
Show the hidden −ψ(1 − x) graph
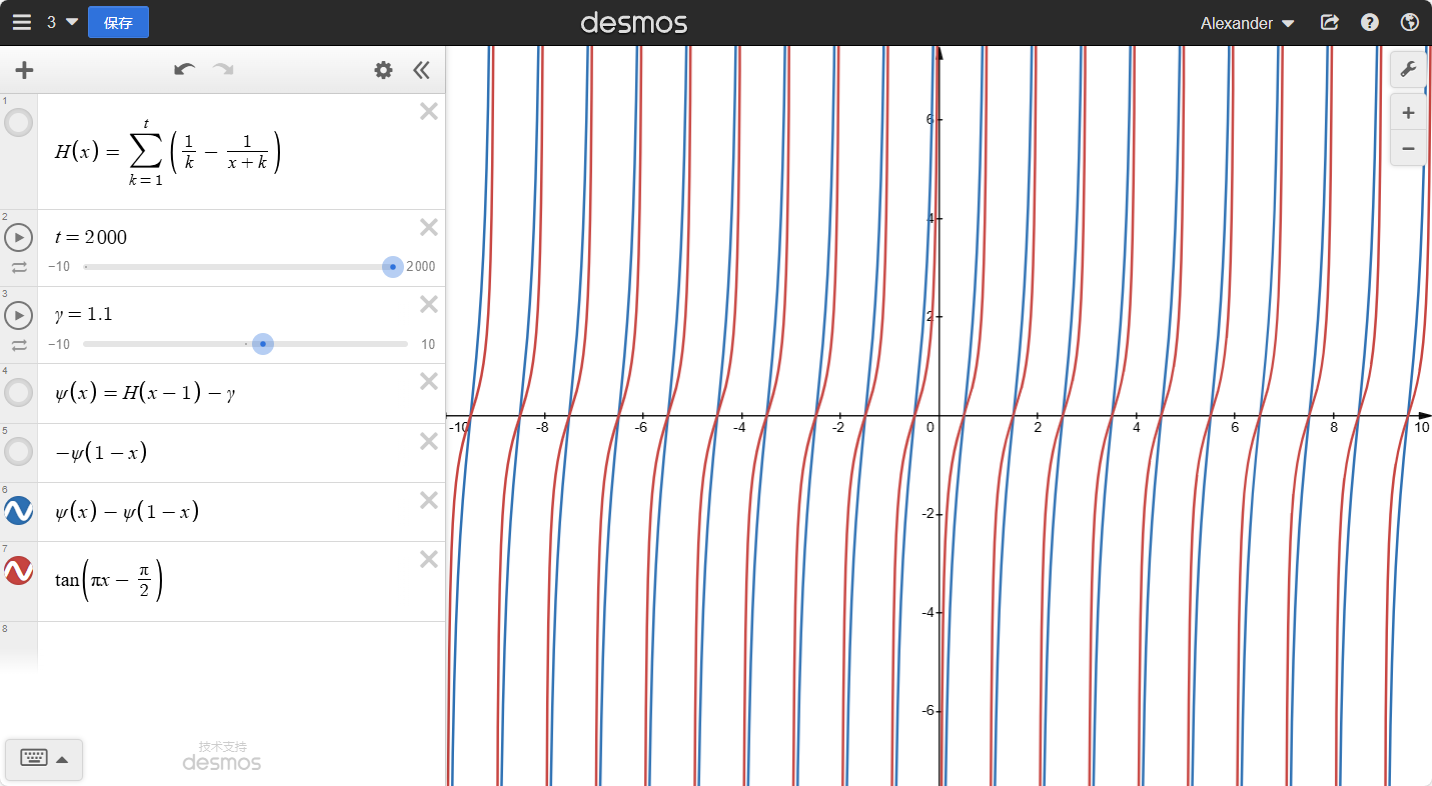coord(19,452)
